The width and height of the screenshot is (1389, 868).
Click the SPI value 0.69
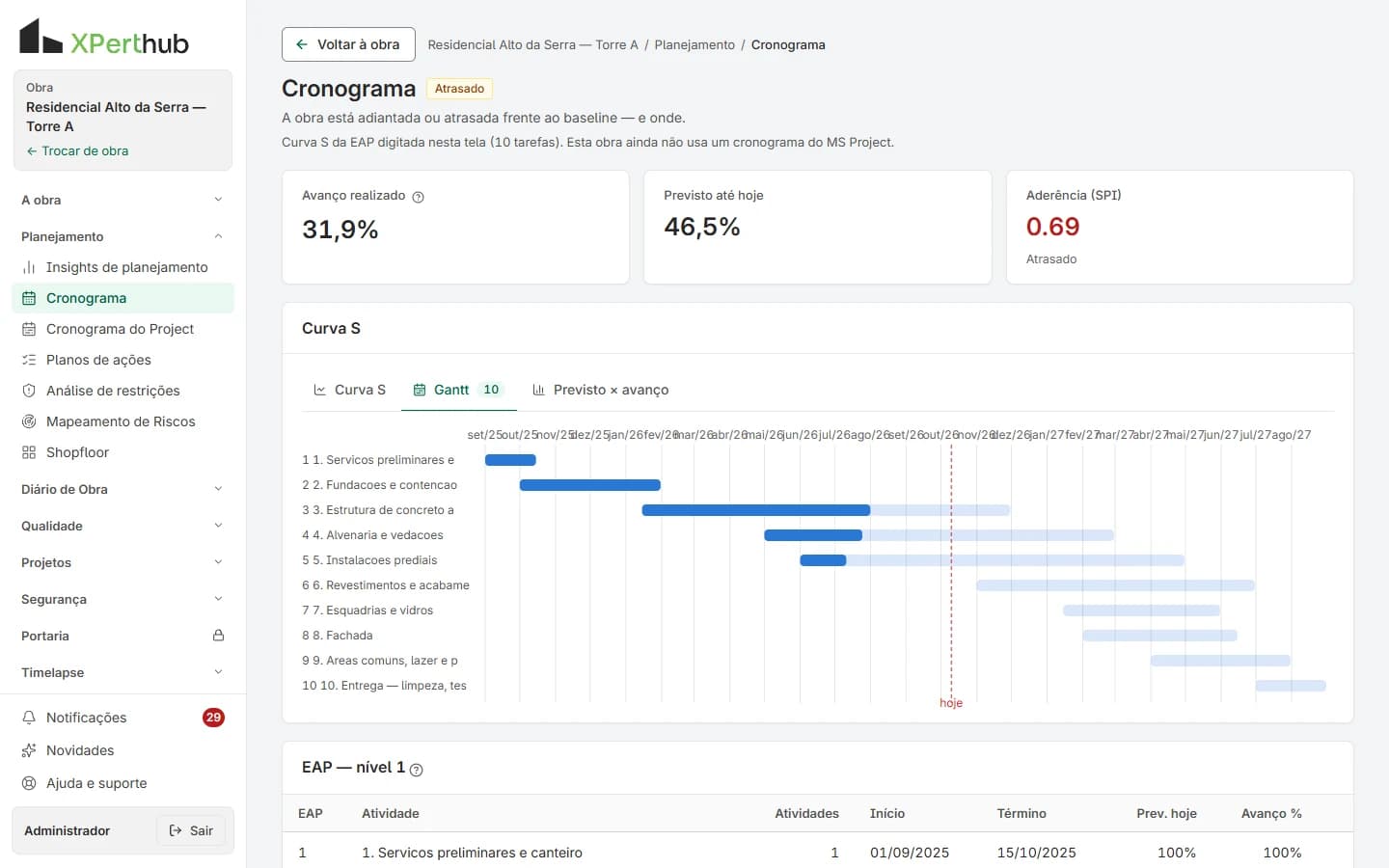(1053, 227)
